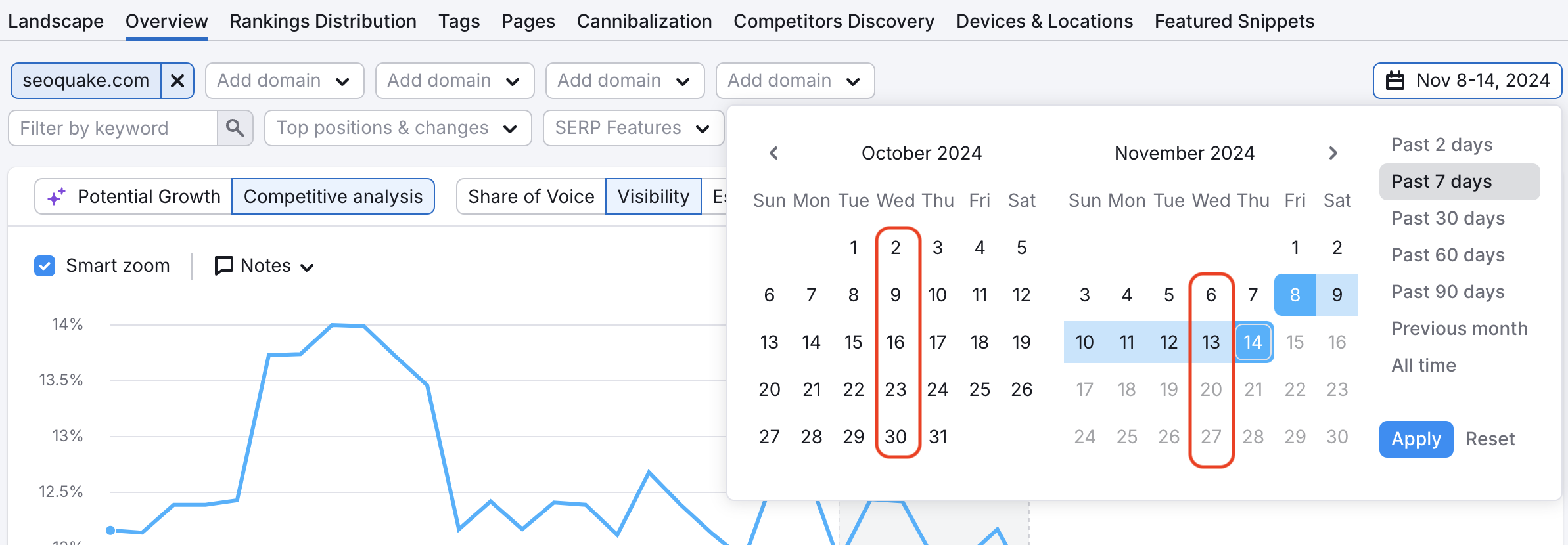Go to next month with the right arrow
Image resolution: width=1568 pixels, height=545 pixels.
coord(1333,152)
